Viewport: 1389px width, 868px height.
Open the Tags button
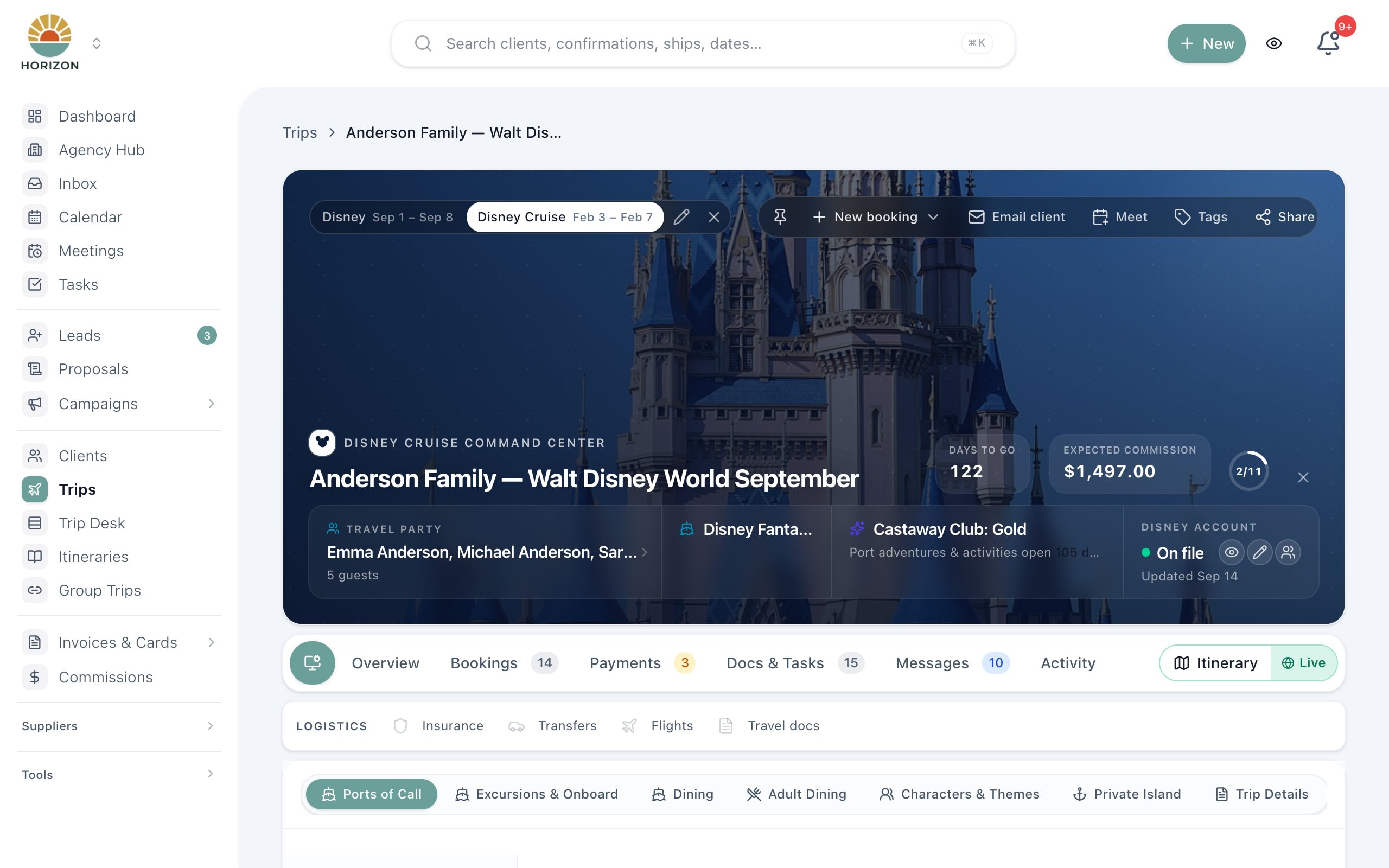tap(1201, 217)
